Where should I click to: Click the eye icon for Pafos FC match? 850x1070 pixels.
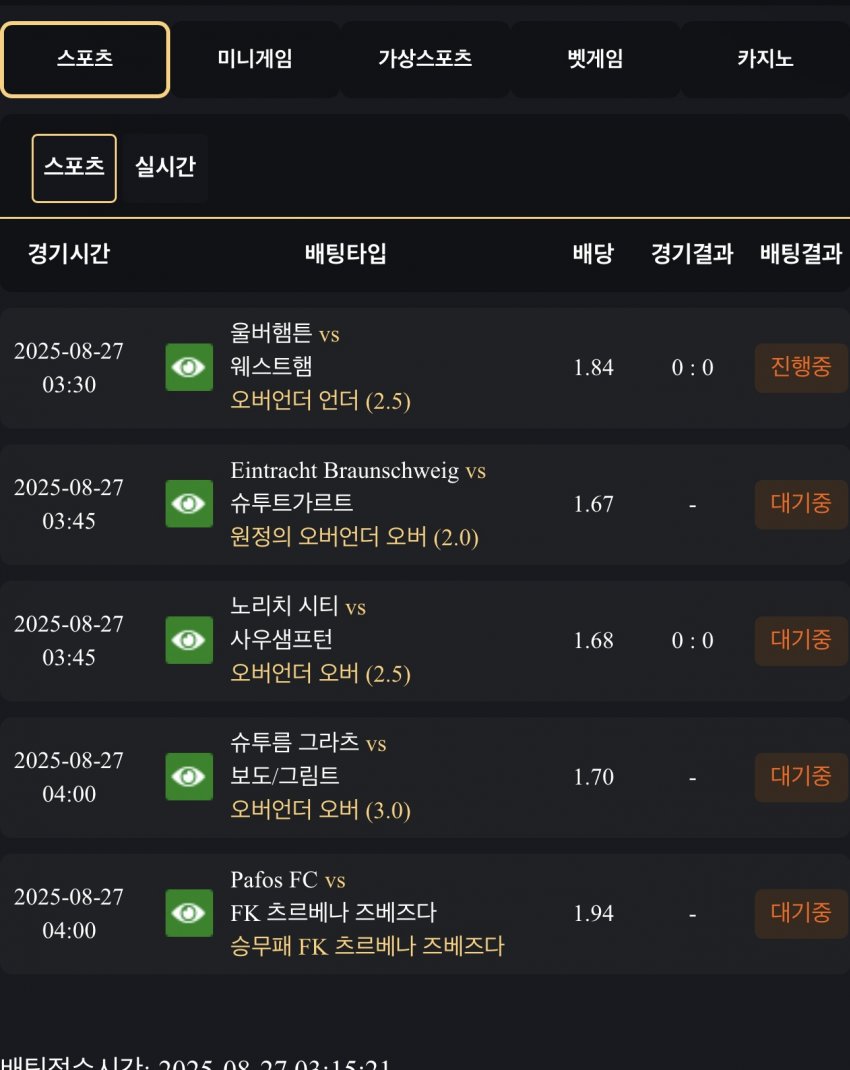pos(189,913)
